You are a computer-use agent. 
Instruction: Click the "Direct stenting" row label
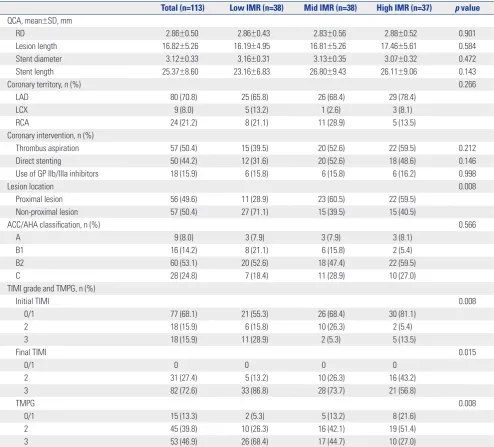coord(38,161)
